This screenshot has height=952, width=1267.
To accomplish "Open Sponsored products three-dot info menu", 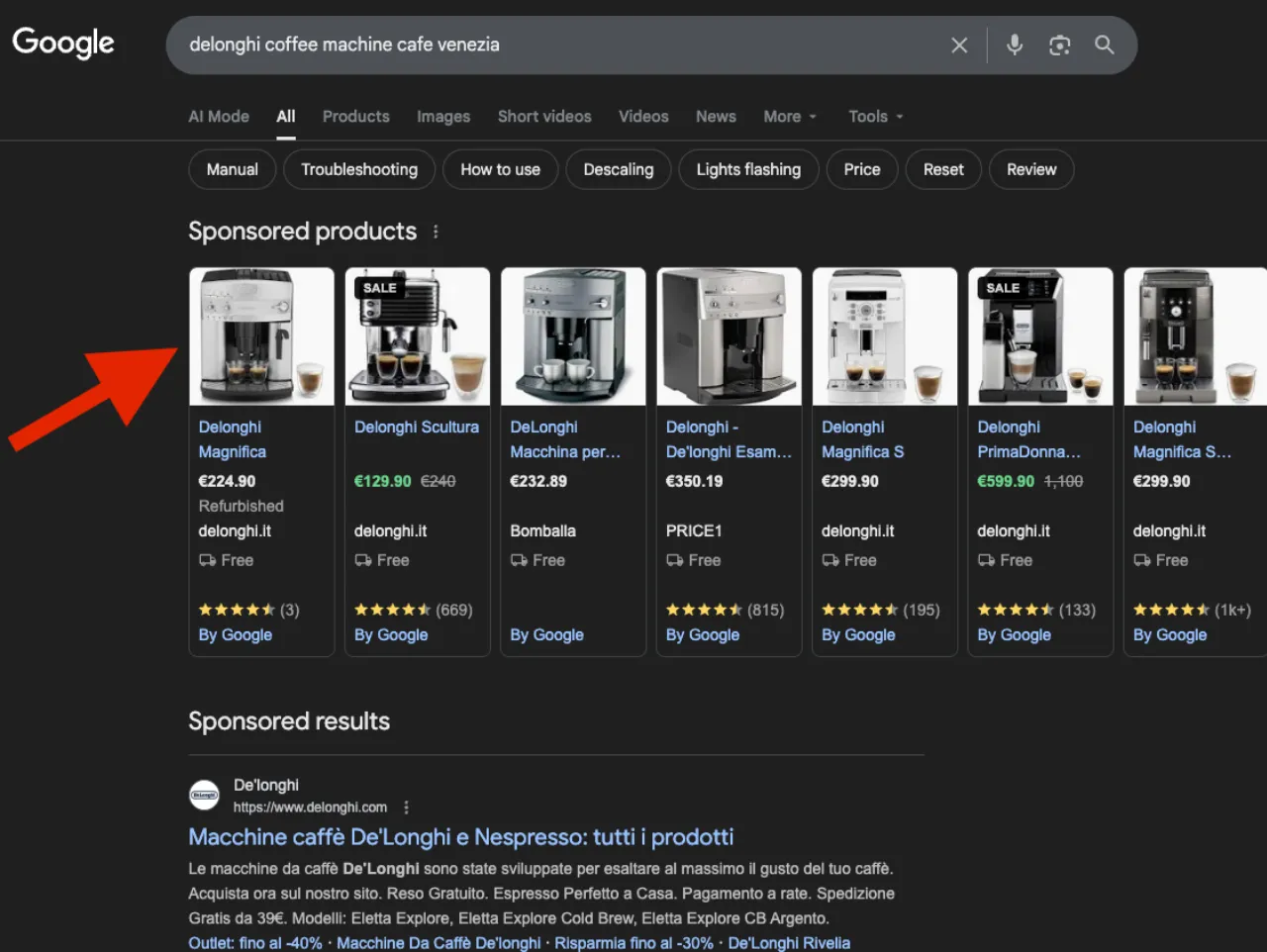I will [436, 232].
